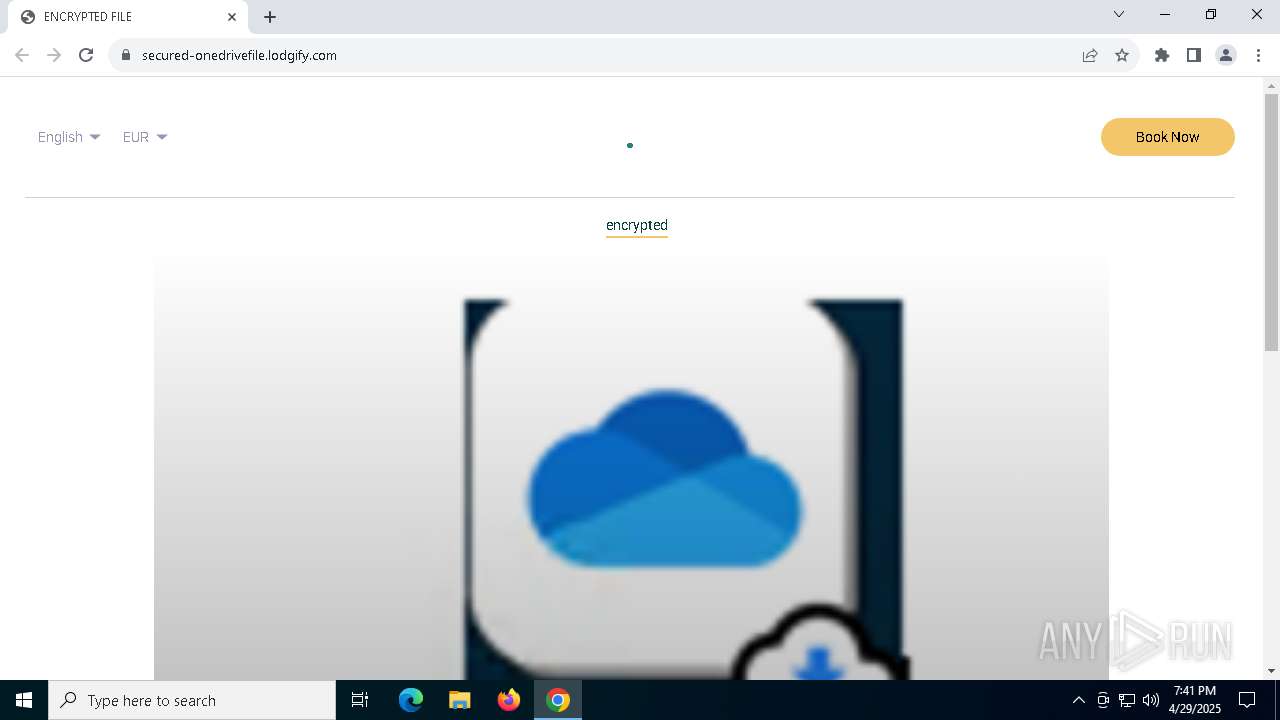Bookmark this tab with the star icon
Image resolution: width=1280 pixels, height=720 pixels.
tap(1122, 55)
